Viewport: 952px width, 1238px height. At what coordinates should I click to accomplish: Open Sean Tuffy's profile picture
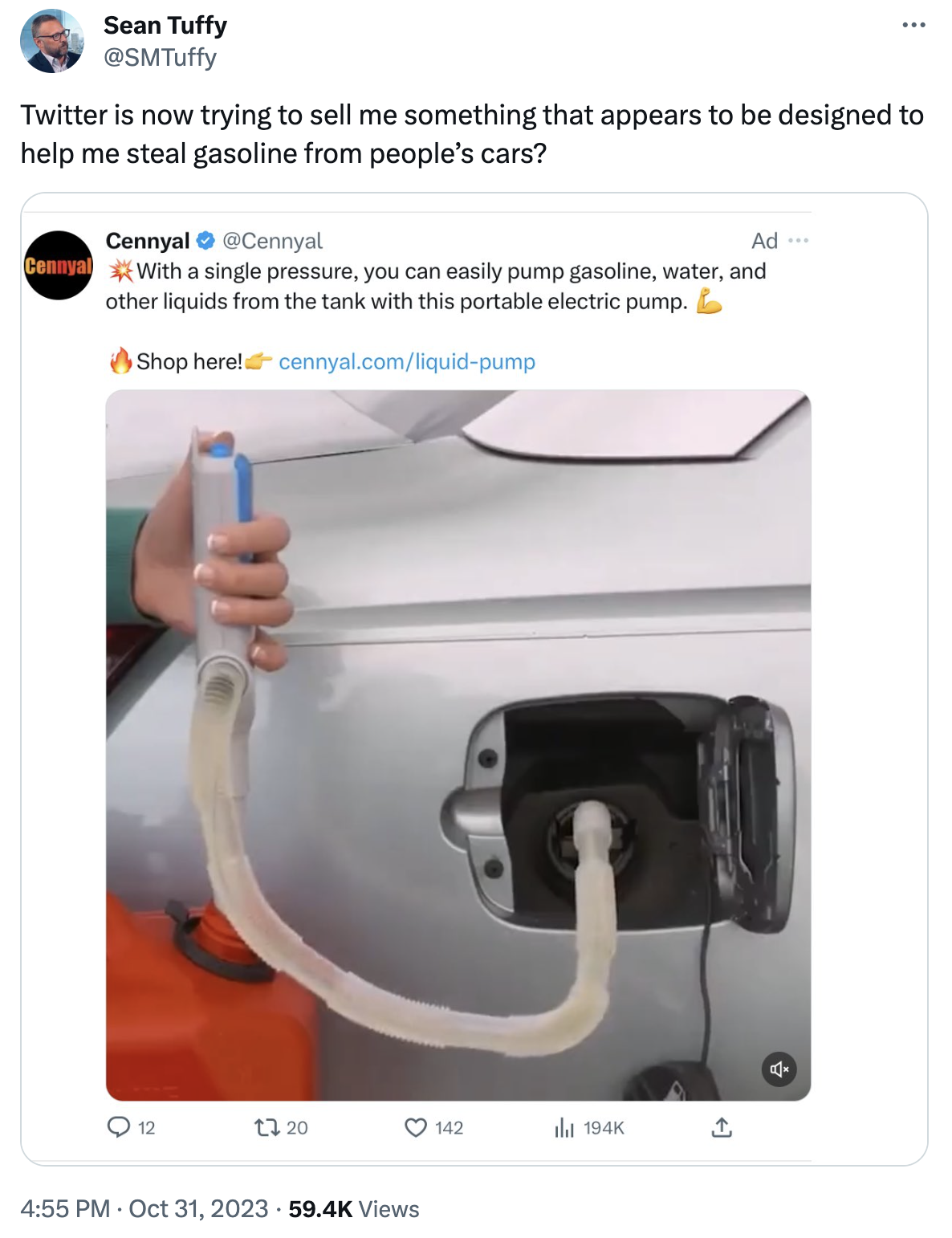click(52, 41)
